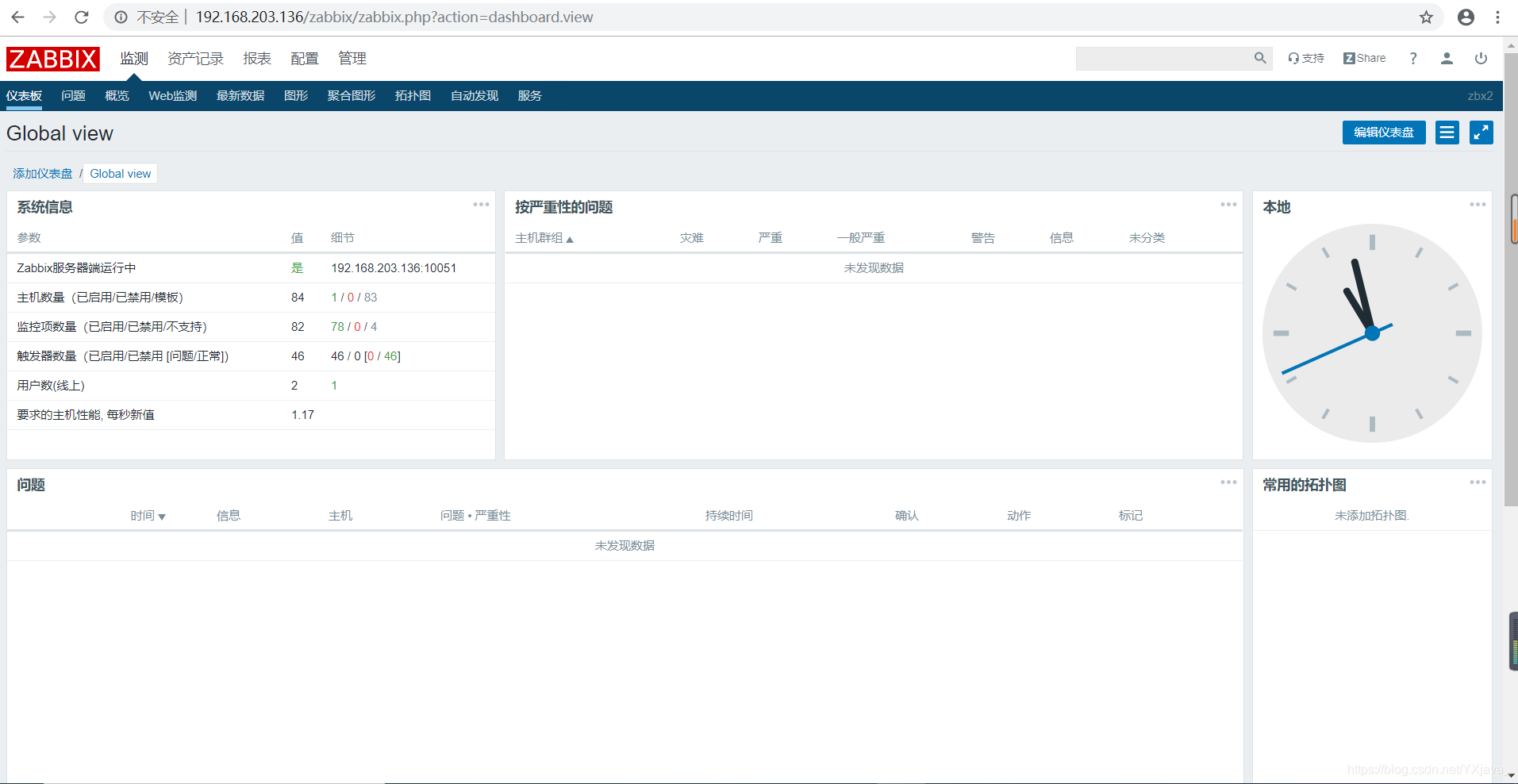Open the support (支持) link
The width and height of the screenshot is (1518, 784).
click(1306, 58)
